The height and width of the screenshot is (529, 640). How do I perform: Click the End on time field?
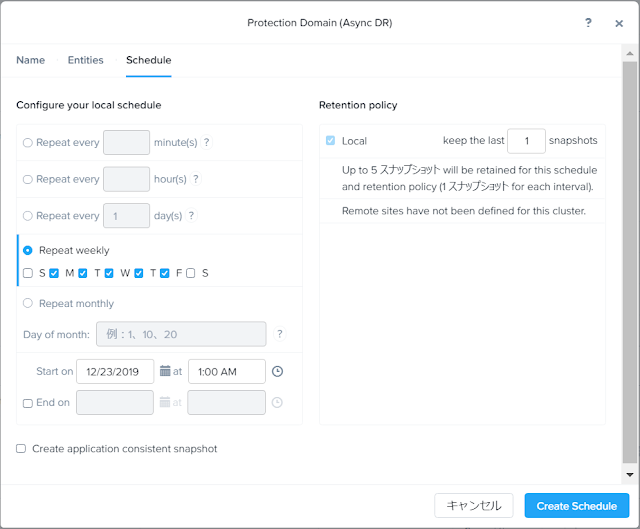(x=227, y=402)
